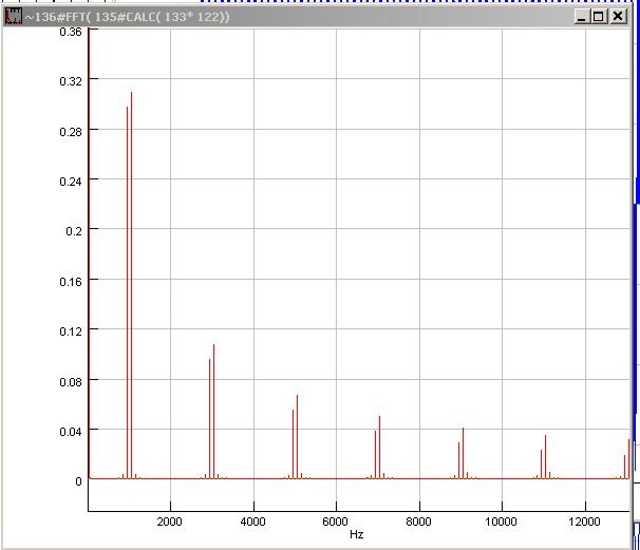Click the taller spectral peak near 5000 Hz
Viewport: 640px width, 550px height.
click(x=297, y=437)
